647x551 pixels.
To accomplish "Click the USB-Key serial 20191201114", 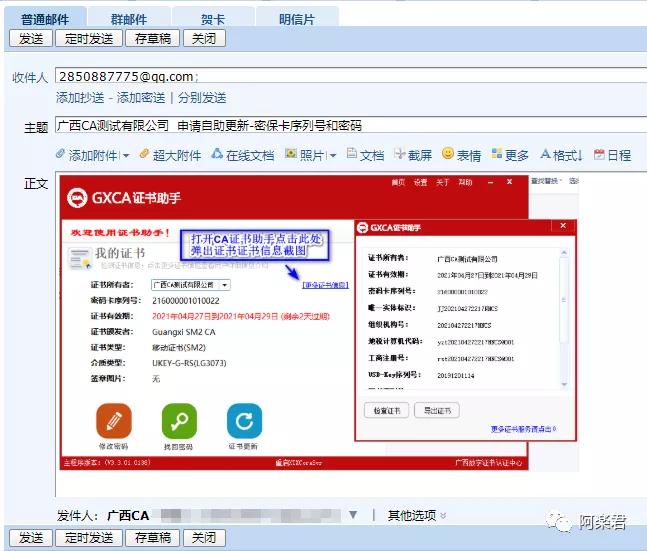I will (x=456, y=376).
